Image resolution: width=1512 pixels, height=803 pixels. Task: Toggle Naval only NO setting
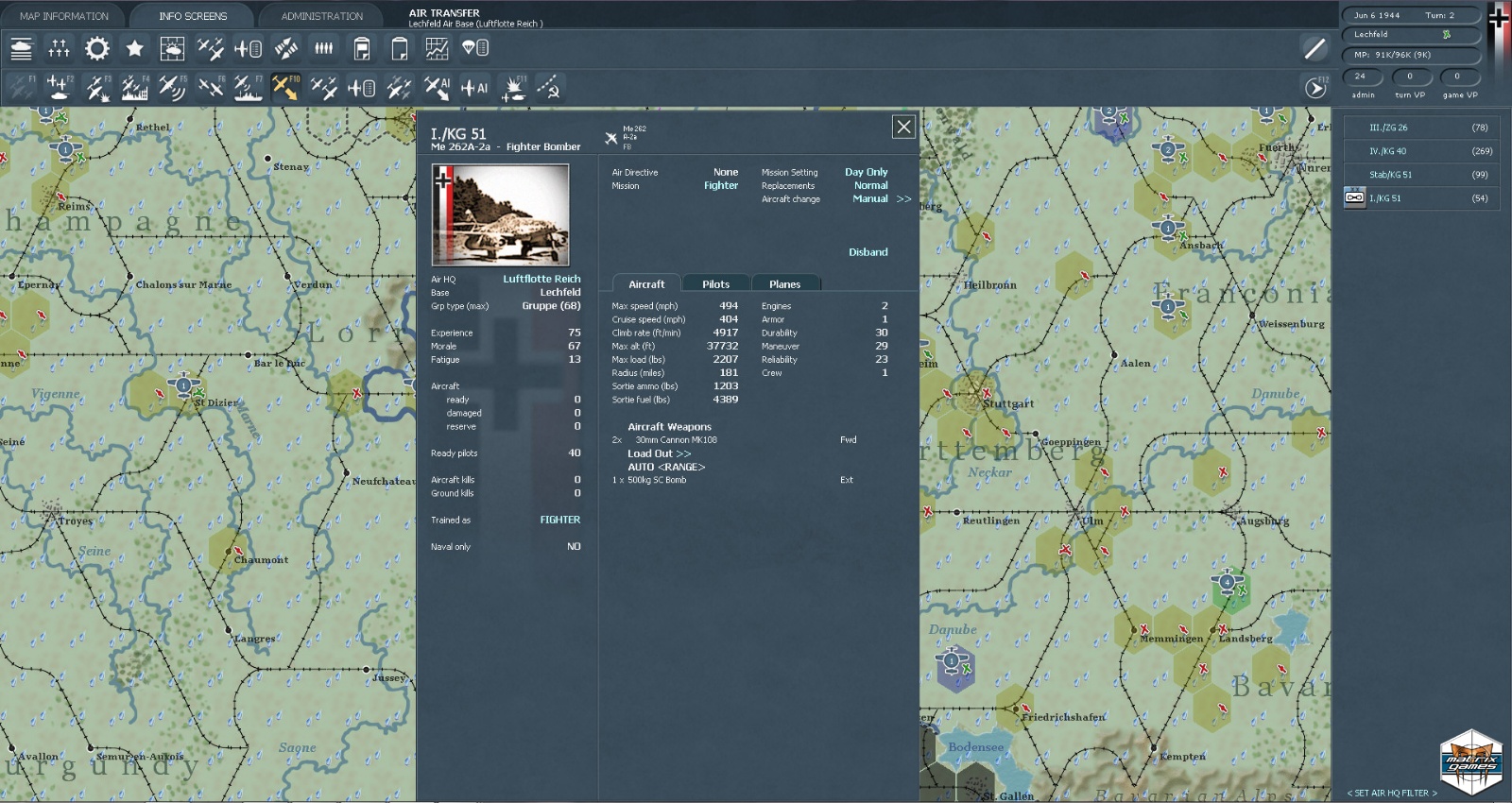(574, 547)
